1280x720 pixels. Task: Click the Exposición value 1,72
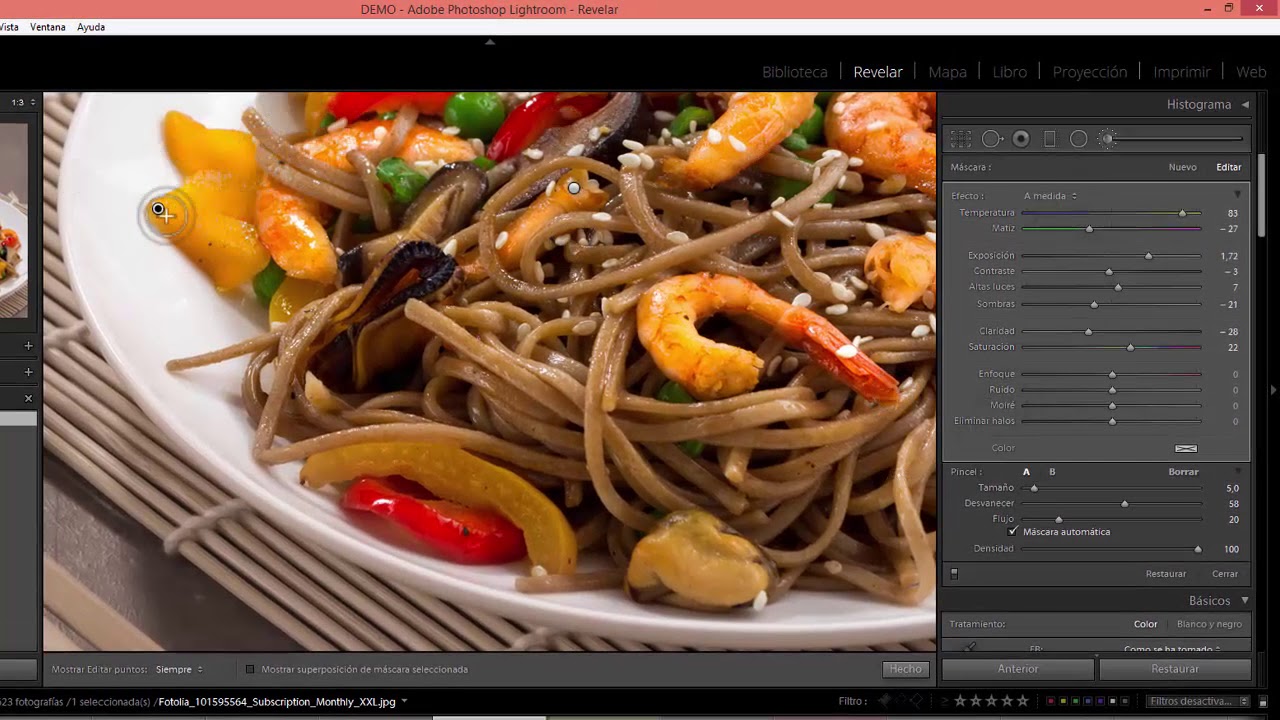click(x=1229, y=256)
